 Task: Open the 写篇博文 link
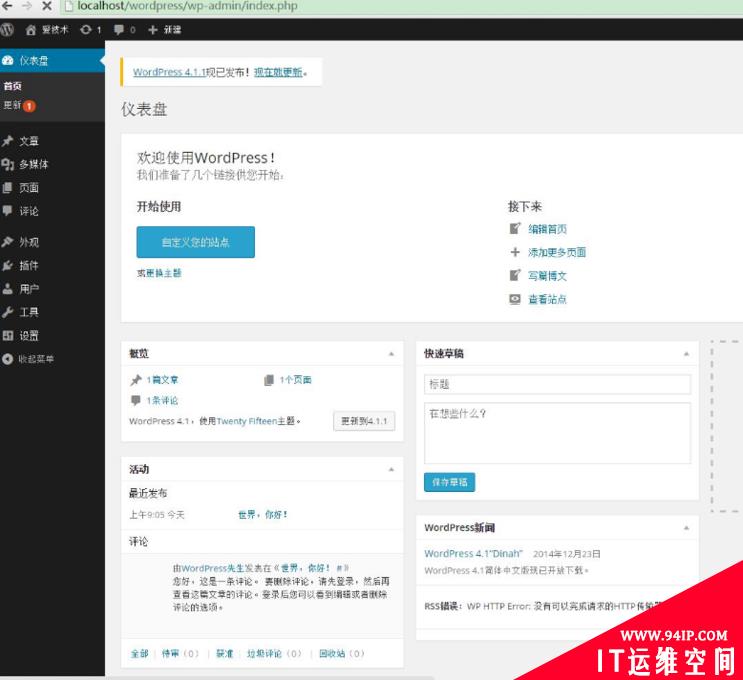click(x=548, y=276)
